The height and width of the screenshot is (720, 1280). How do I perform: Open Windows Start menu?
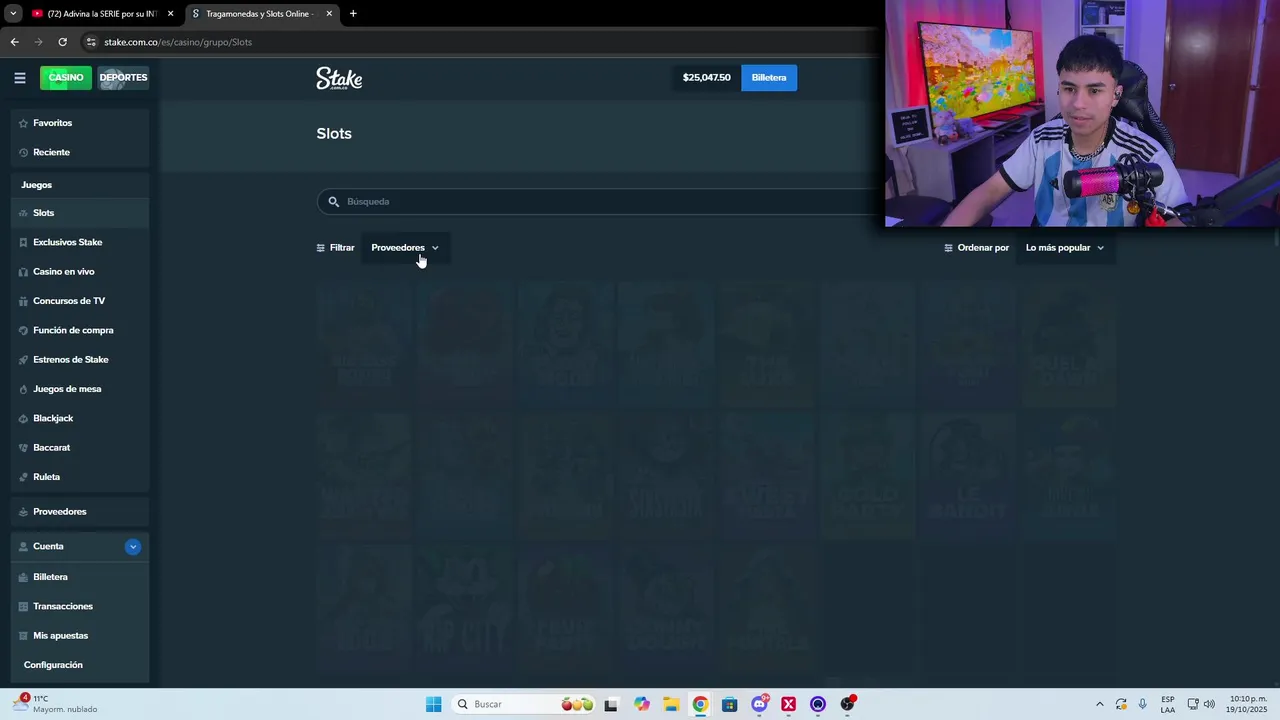tap(433, 704)
